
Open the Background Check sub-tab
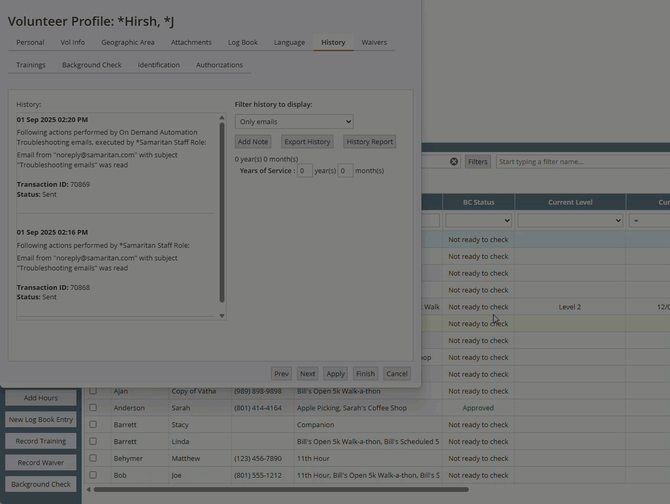click(x=92, y=65)
